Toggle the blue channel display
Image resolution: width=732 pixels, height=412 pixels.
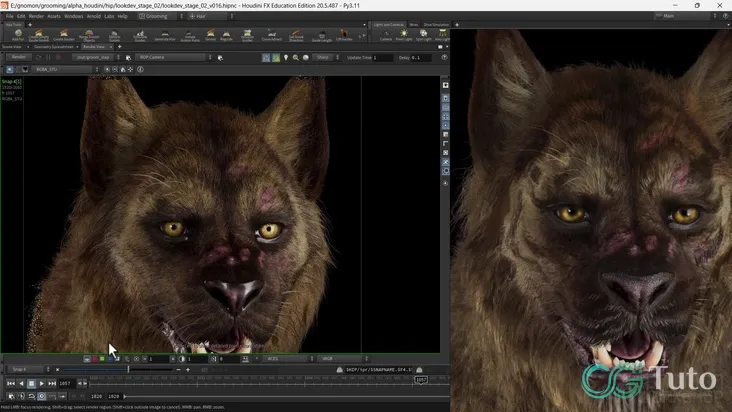pos(110,359)
